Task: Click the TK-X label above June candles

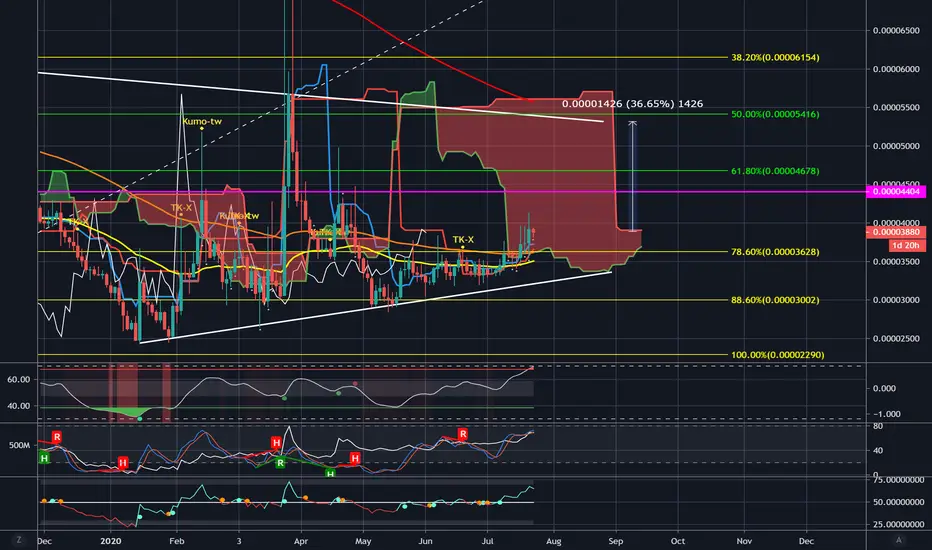Action: coord(463,240)
